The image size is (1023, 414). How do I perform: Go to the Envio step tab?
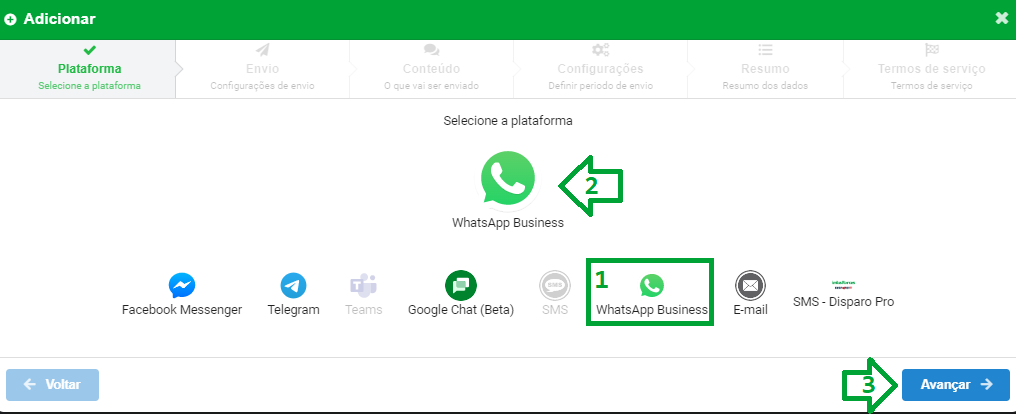262,69
